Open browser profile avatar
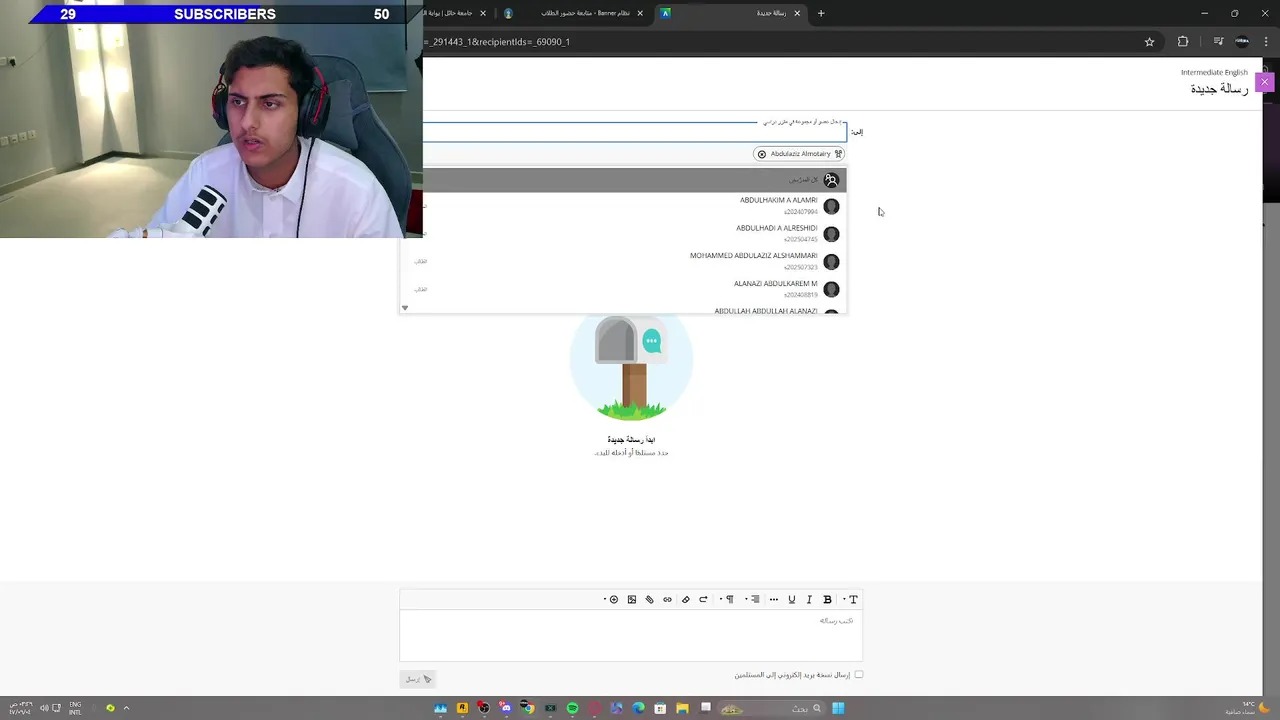Viewport: 1280px width, 720px height. (1242, 42)
